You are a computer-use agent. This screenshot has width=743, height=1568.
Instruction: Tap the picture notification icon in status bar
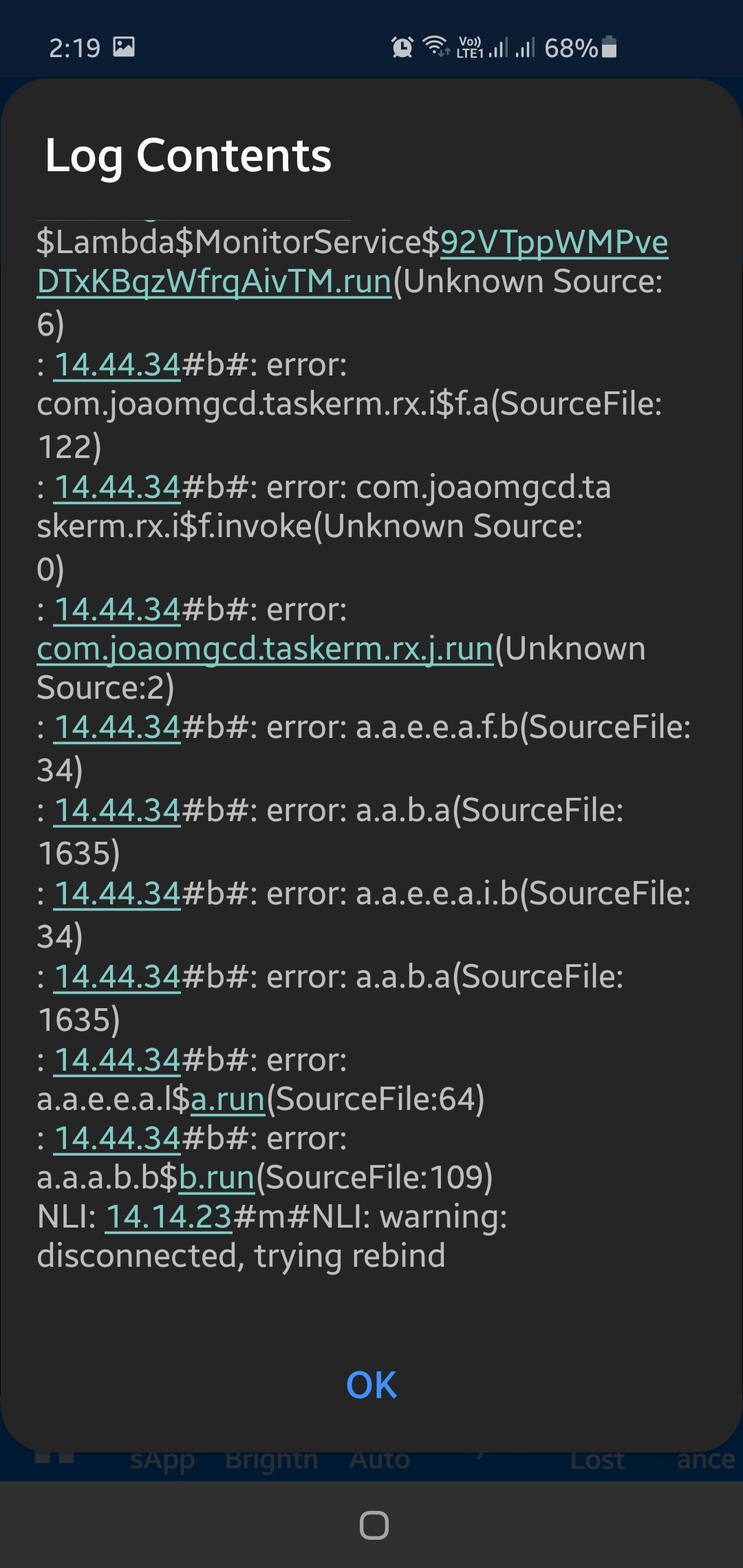[124, 47]
